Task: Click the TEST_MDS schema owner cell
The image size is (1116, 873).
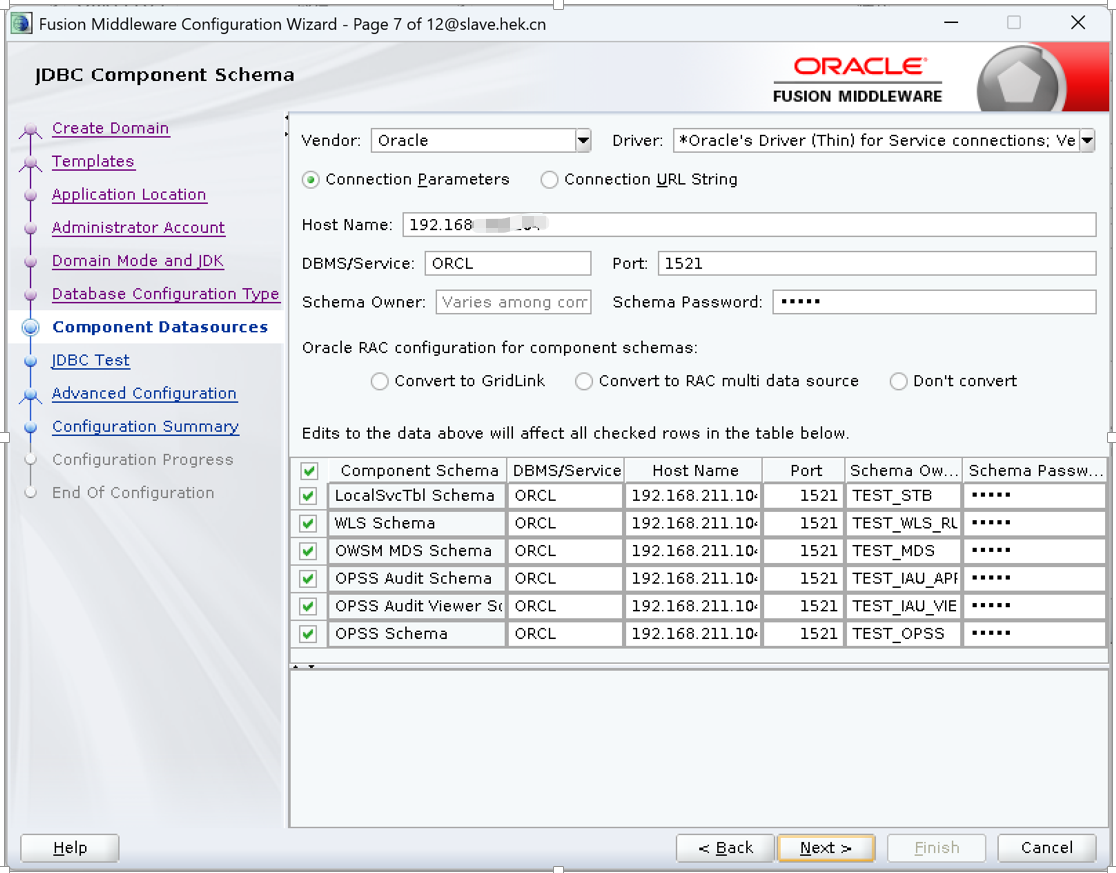Action: tap(903, 551)
